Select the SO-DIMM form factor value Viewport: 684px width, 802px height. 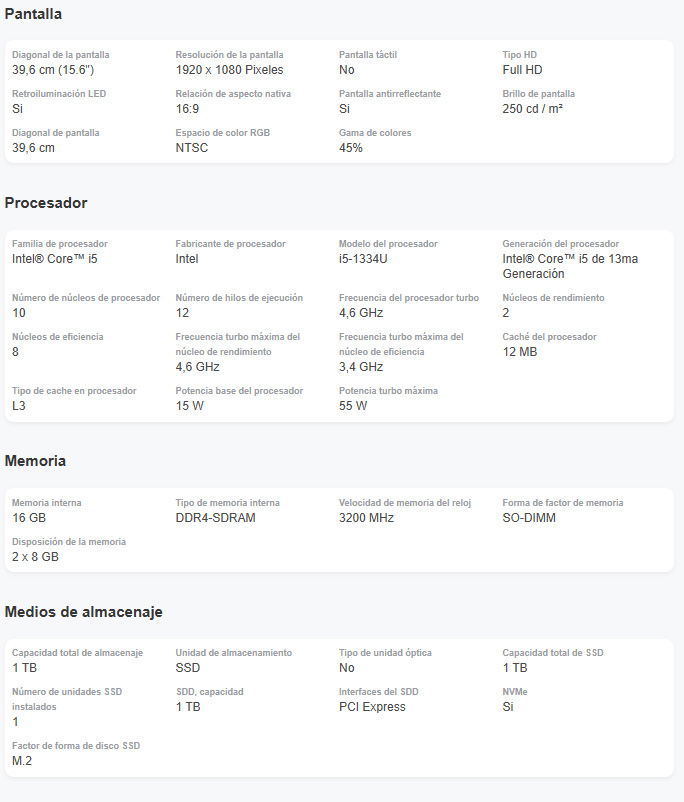[x=529, y=518]
